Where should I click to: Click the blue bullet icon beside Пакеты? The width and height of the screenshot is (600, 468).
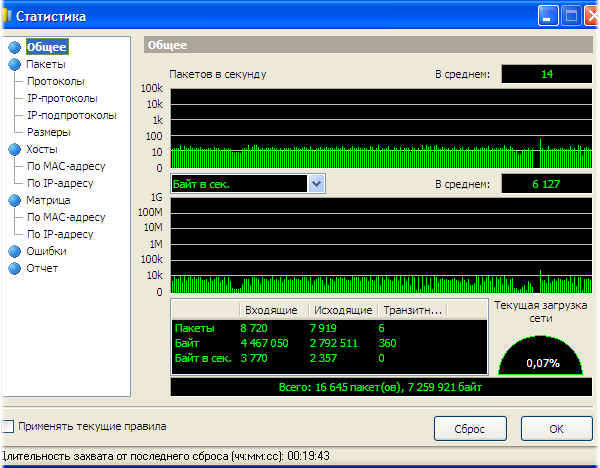pos(15,64)
